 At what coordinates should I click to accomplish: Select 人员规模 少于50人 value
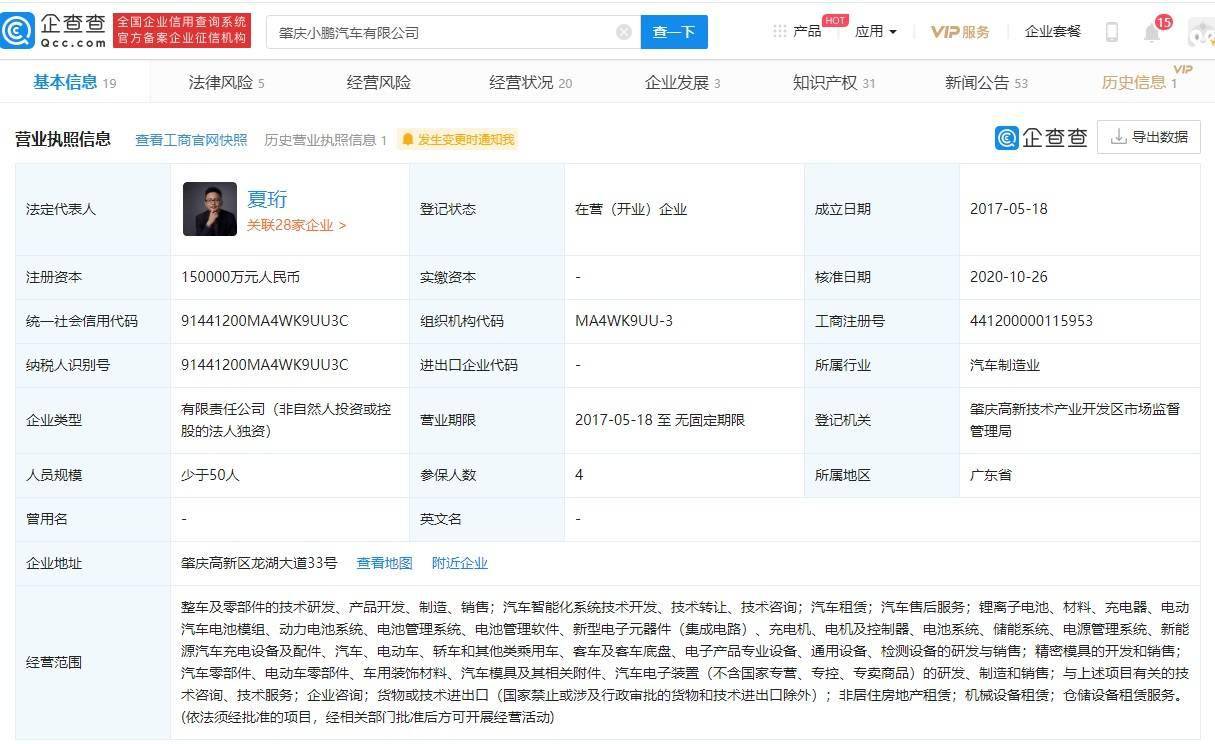[x=211, y=475]
